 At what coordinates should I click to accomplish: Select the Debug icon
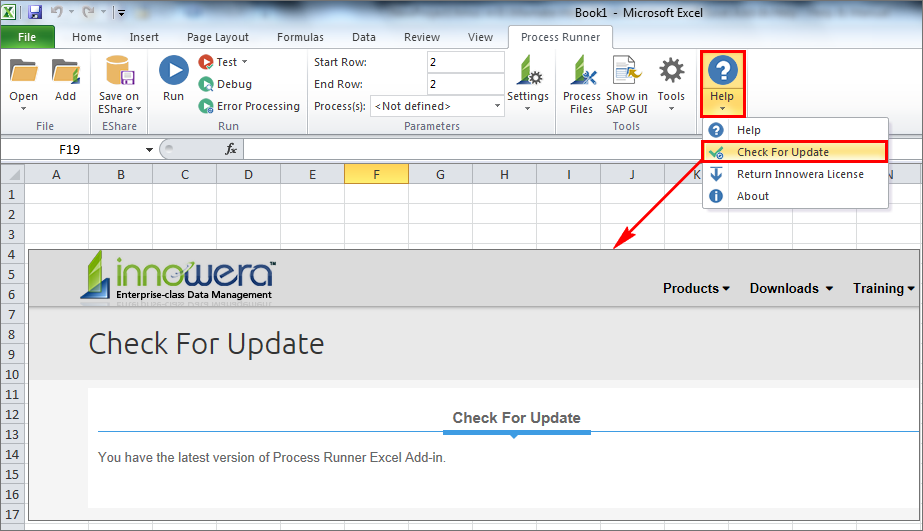coord(206,84)
